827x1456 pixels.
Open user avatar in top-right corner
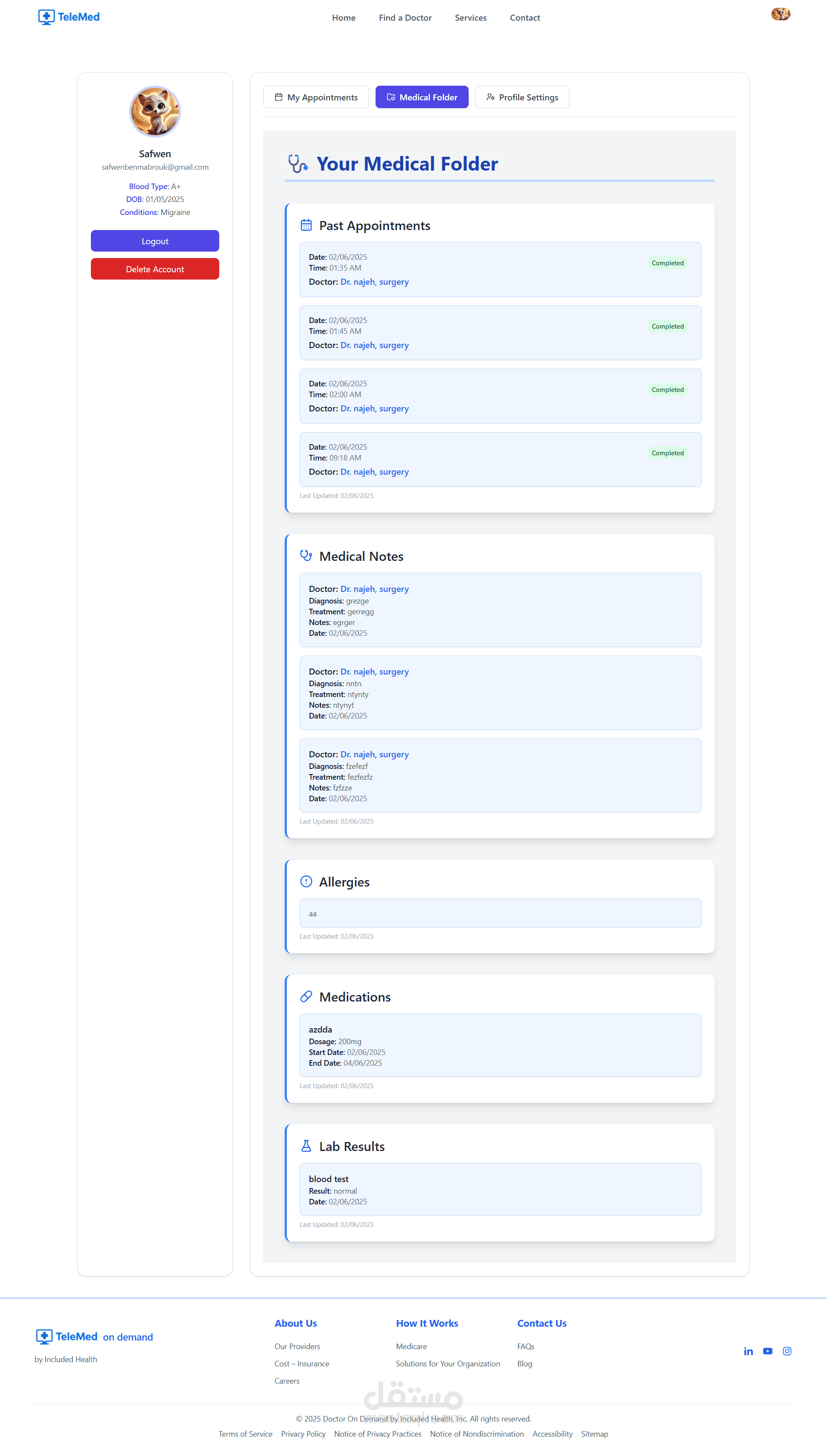(780, 14)
